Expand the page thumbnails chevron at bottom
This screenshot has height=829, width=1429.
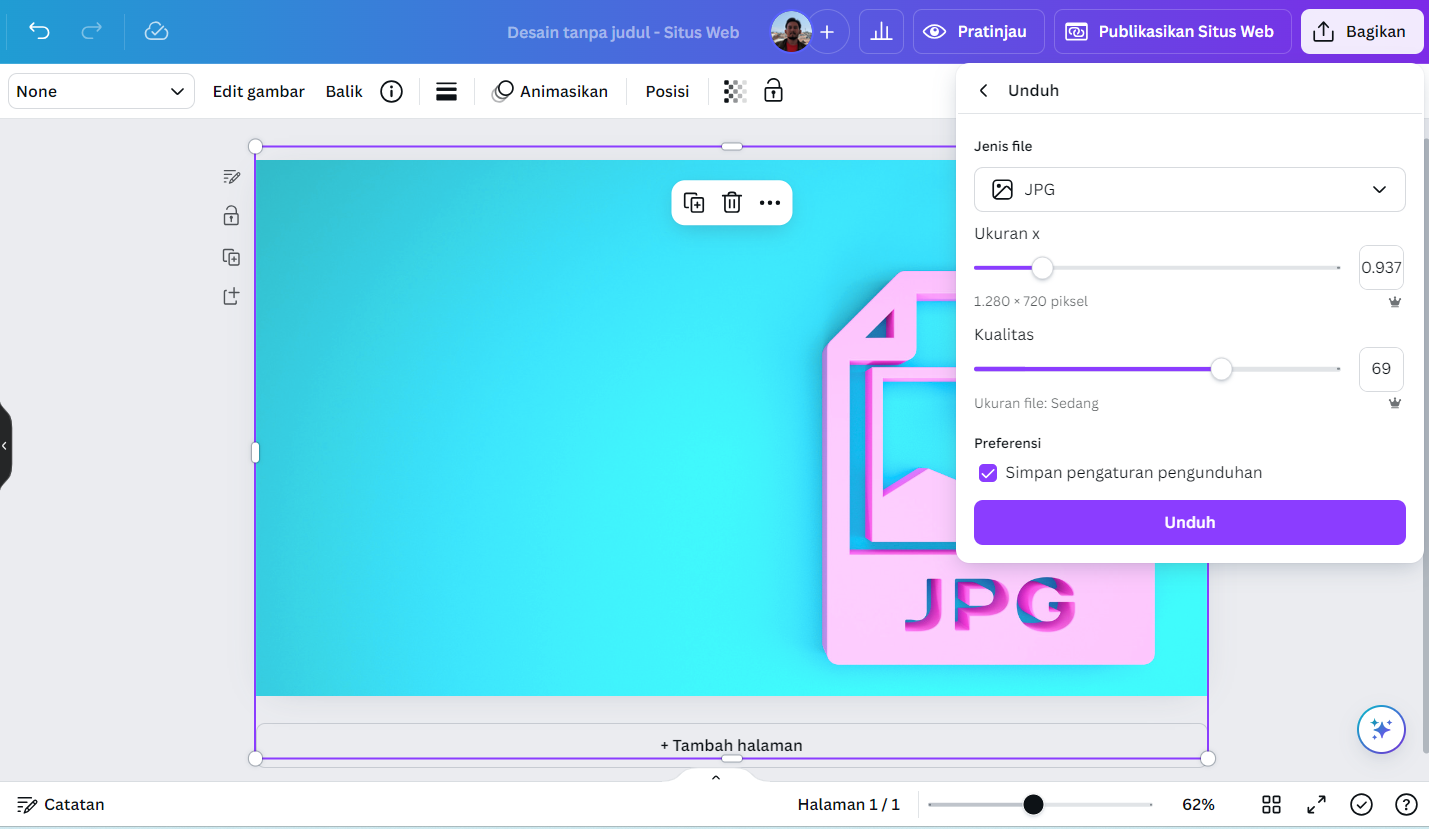tap(716, 778)
